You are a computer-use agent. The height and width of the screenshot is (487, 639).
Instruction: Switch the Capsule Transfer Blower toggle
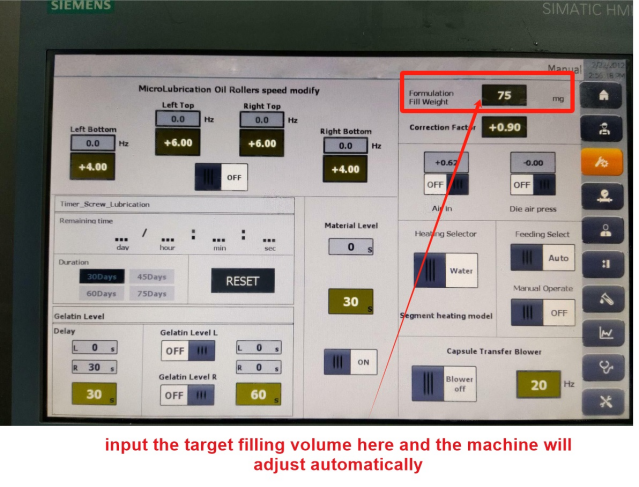pos(445,383)
